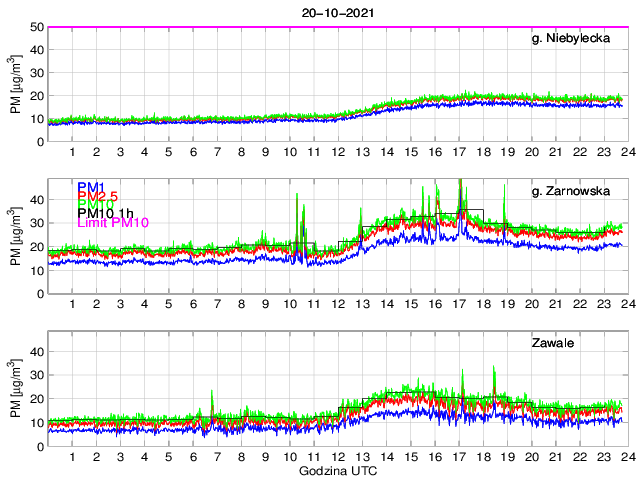
Task: Click hour 17 tick under the Niebylecka chart
Action: (457, 152)
